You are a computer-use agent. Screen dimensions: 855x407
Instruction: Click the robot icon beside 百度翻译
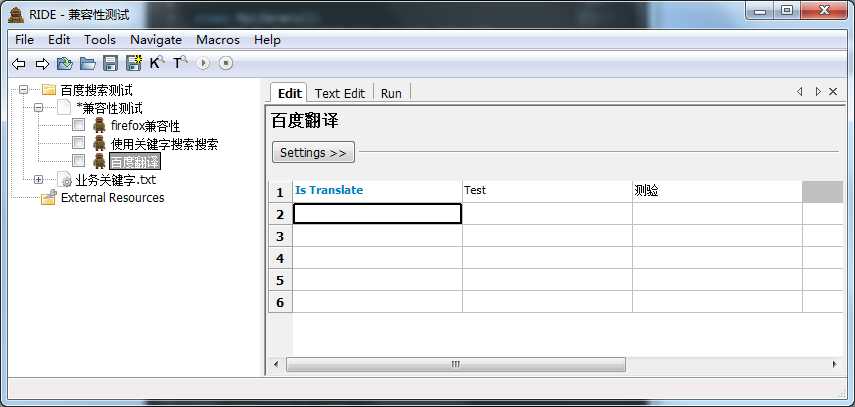tap(99, 161)
